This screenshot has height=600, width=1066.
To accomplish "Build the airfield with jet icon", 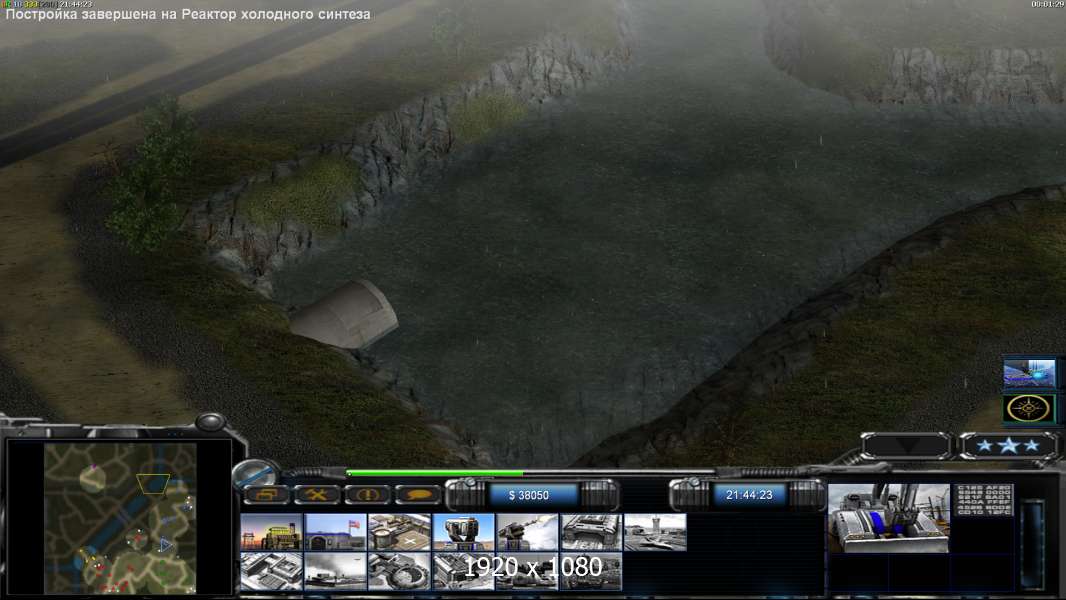I will (x=655, y=532).
